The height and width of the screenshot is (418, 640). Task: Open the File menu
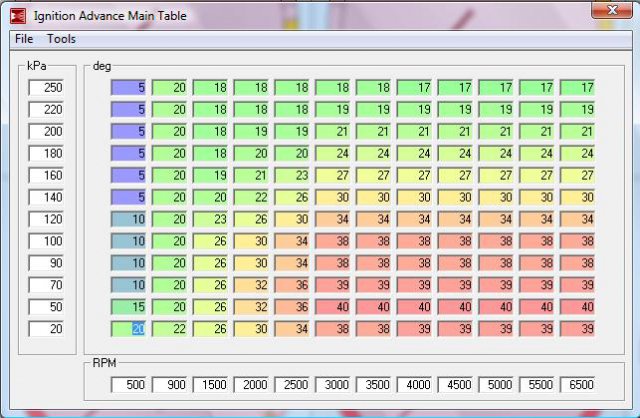coord(24,39)
